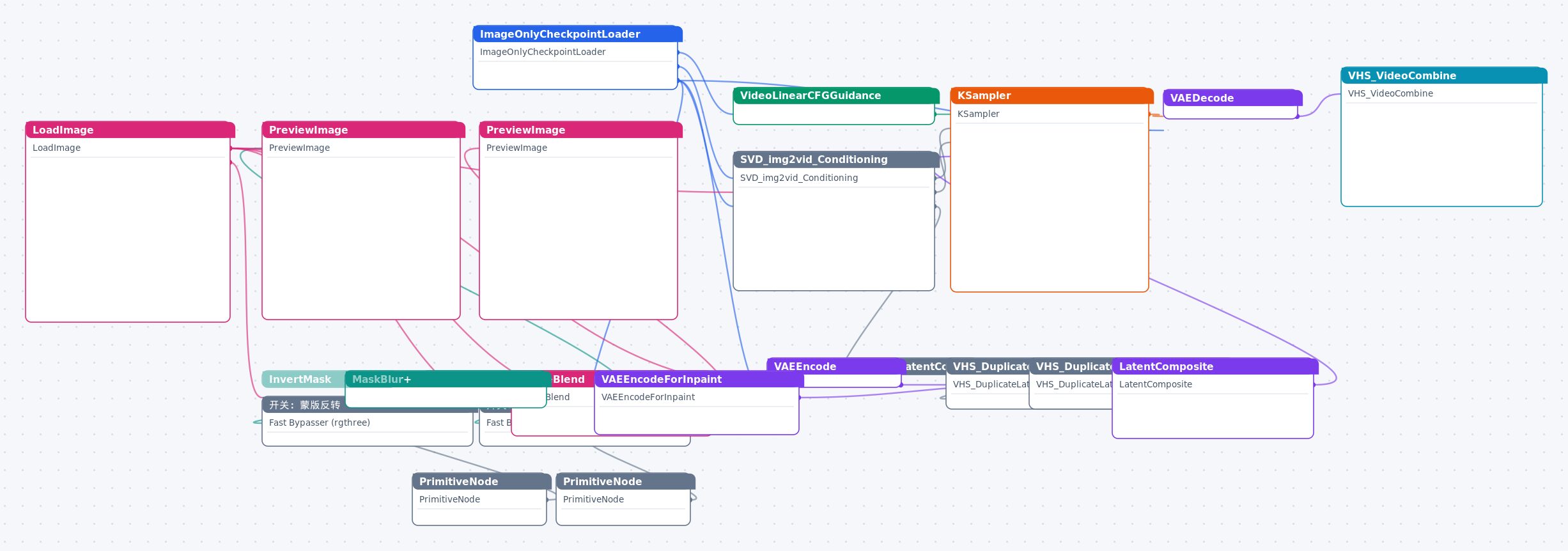Click the VAEDecode node title
This screenshot has width=1568, height=551.
tap(1232, 98)
